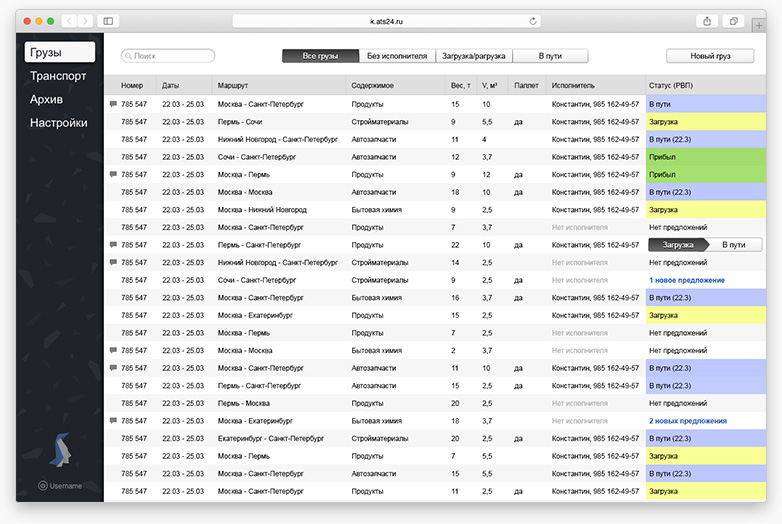Open the 2 новых предложения link
This screenshot has height=524, width=782.
click(688, 421)
